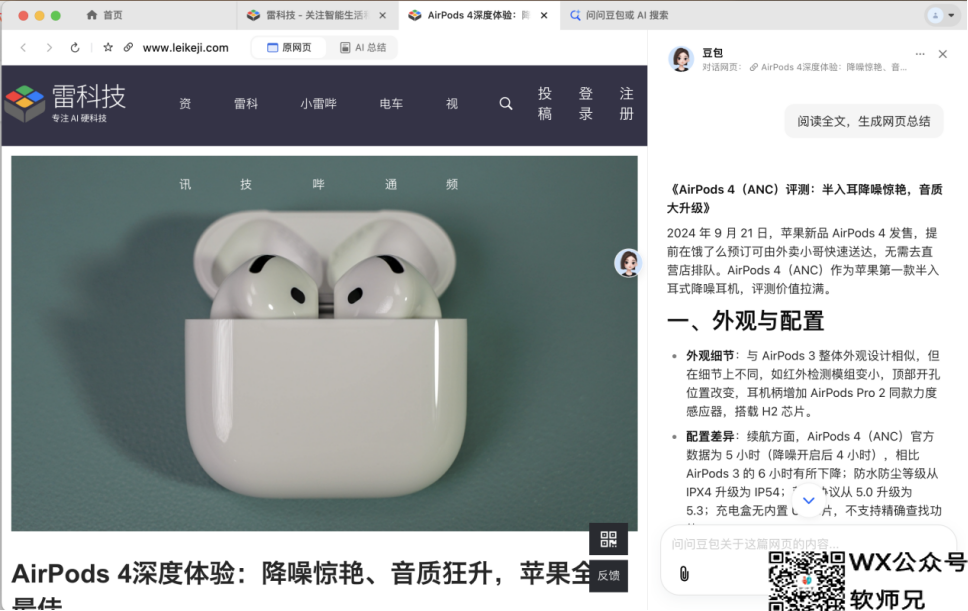Click the AirPods 4深度体验 article headline
This screenshot has height=611, width=968.
(301, 584)
